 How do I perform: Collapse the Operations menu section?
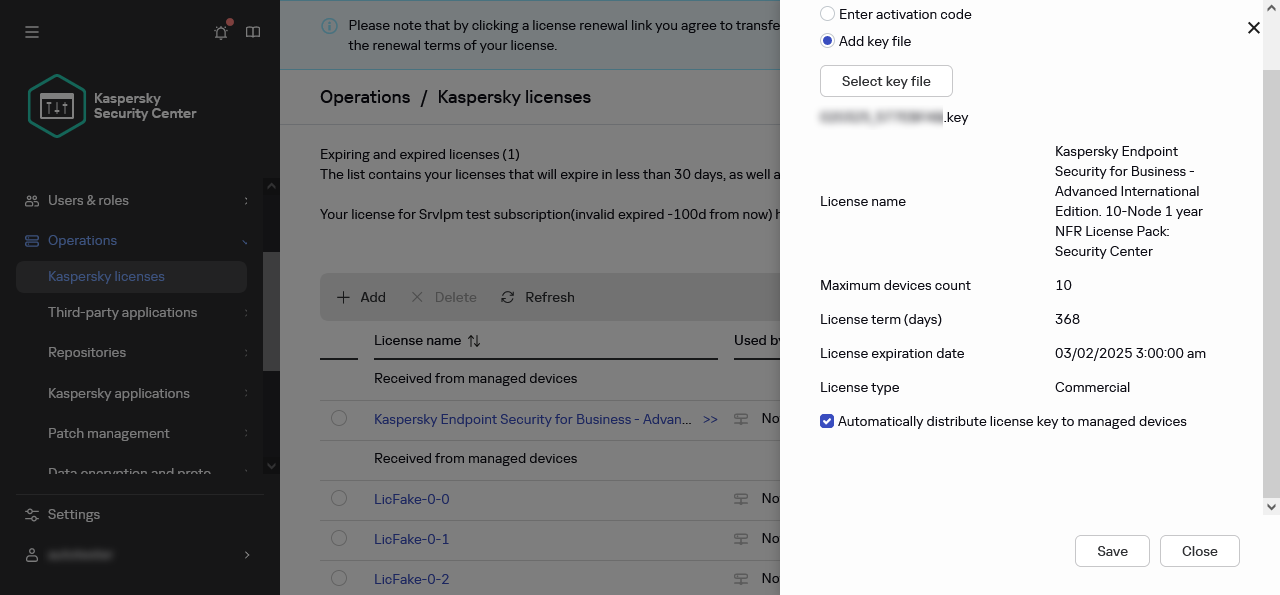(x=245, y=240)
